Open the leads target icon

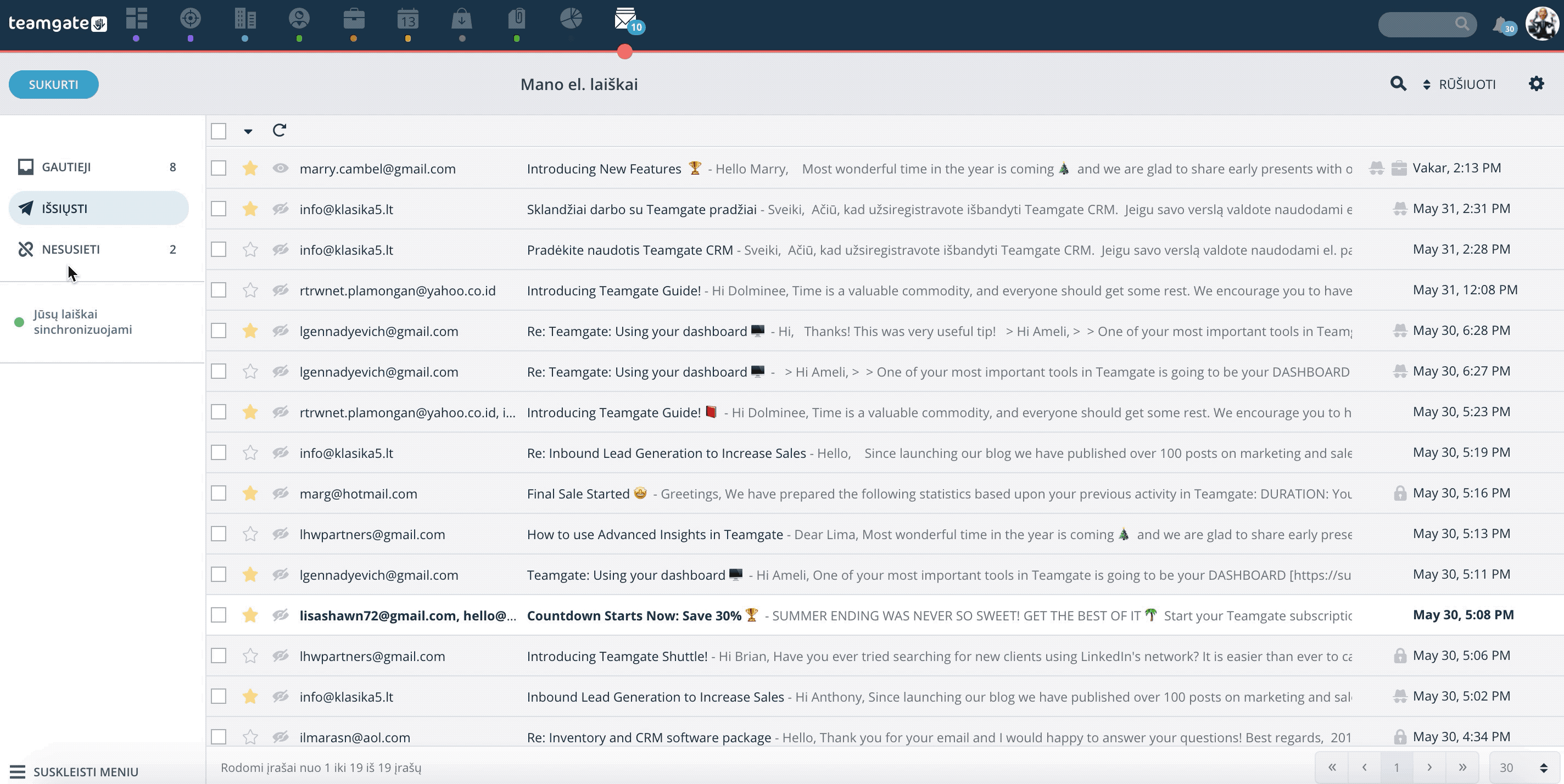point(191,19)
